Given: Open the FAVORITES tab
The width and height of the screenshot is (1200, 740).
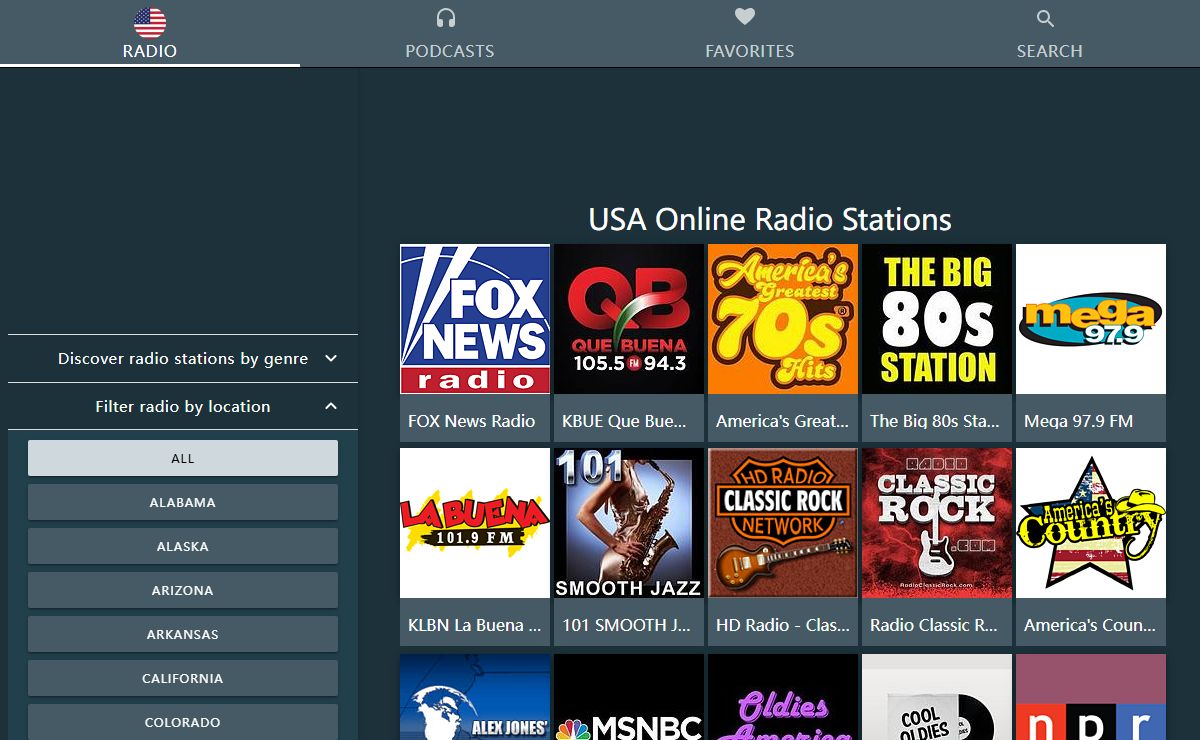Looking at the screenshot, I should (750, 33).
